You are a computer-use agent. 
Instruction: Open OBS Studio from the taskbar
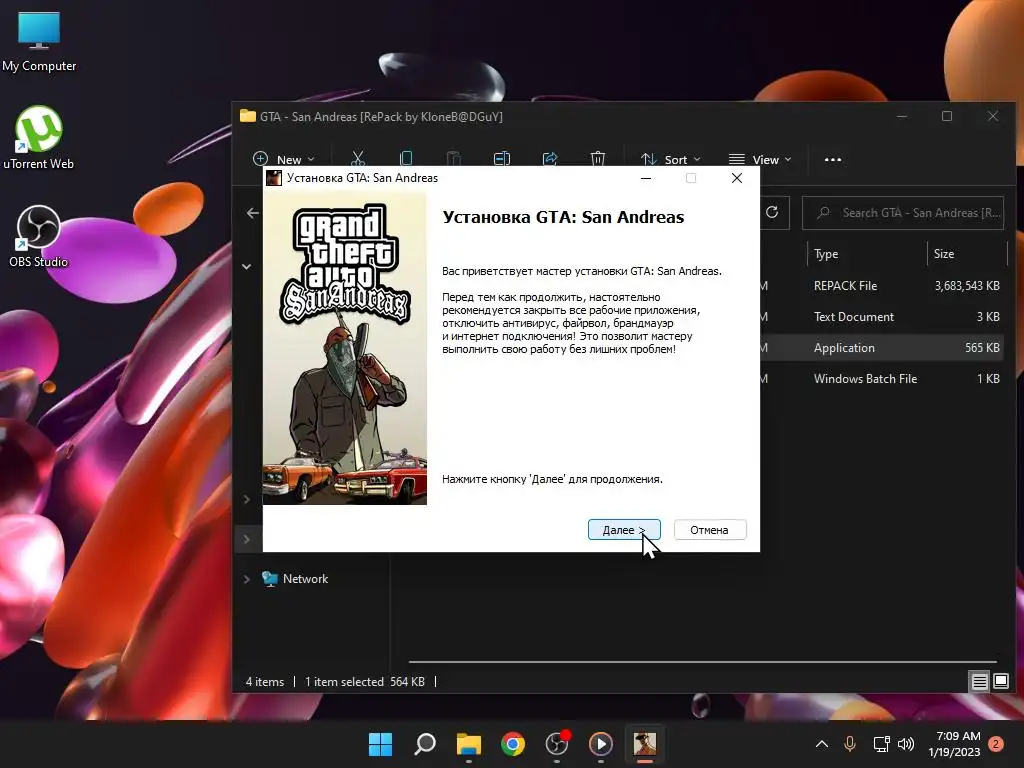pos(557,744)
